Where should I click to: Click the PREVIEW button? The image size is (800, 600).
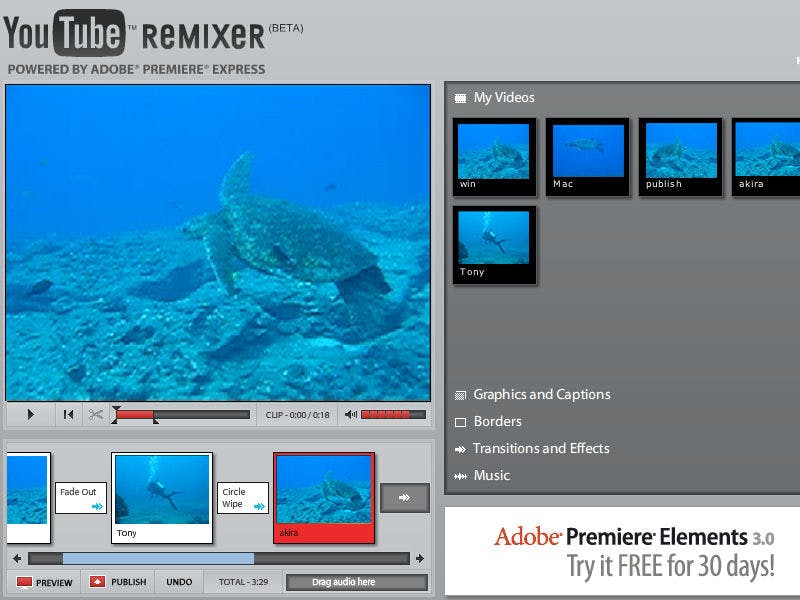tap(44, 582)
